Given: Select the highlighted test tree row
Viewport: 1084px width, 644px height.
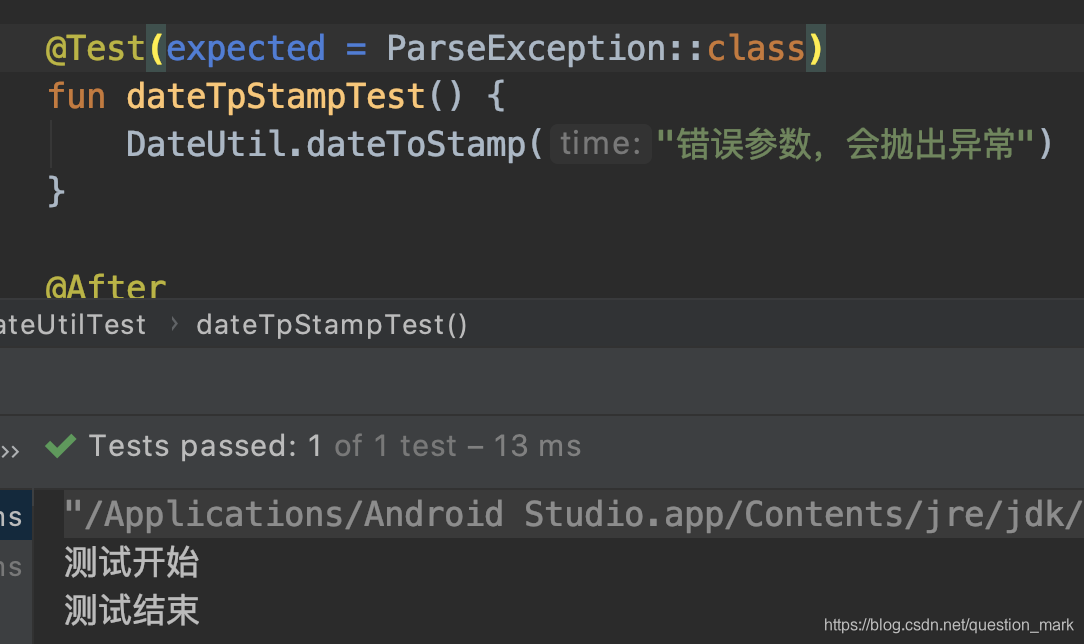Looking at the screenshot, I should [x=16, y=515].
